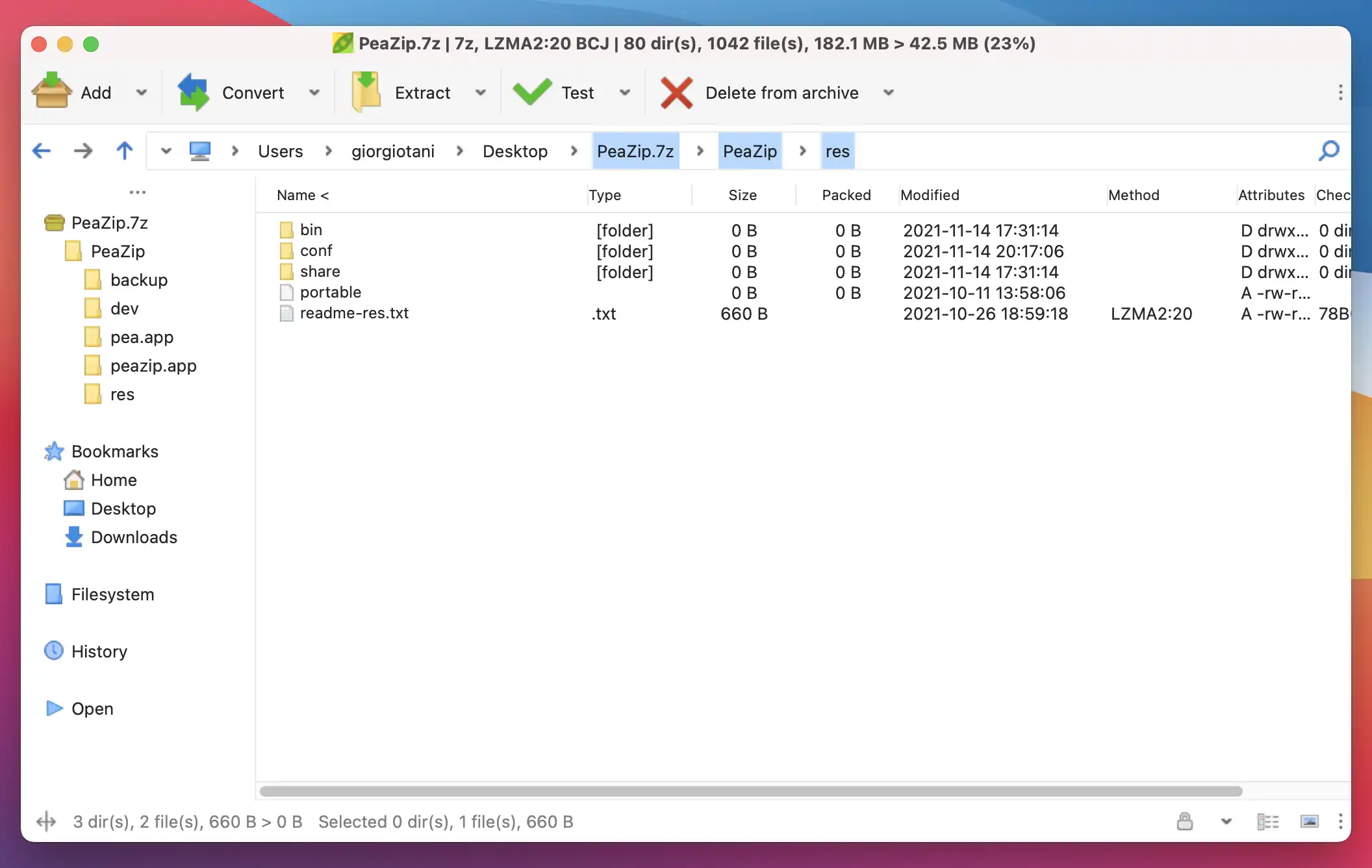Image resolution: width=1372 pixels, height=868 pixels.
Task: Select the bin folder in file list
Action: [x=310, y=230]
